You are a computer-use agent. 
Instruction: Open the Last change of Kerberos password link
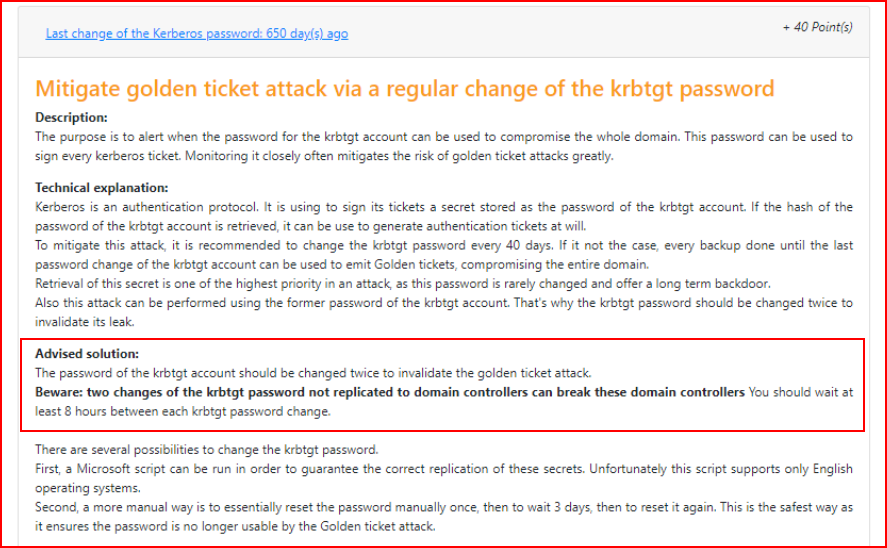[197, 33]
